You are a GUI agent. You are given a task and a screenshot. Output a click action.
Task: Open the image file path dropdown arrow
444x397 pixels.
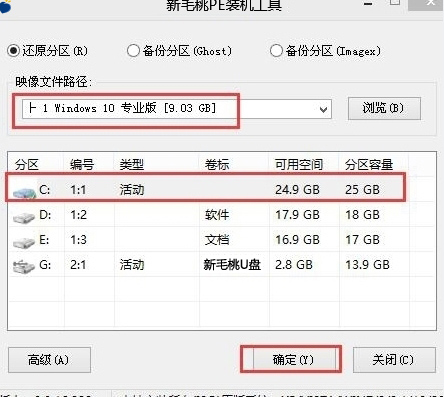click(323, 109)
